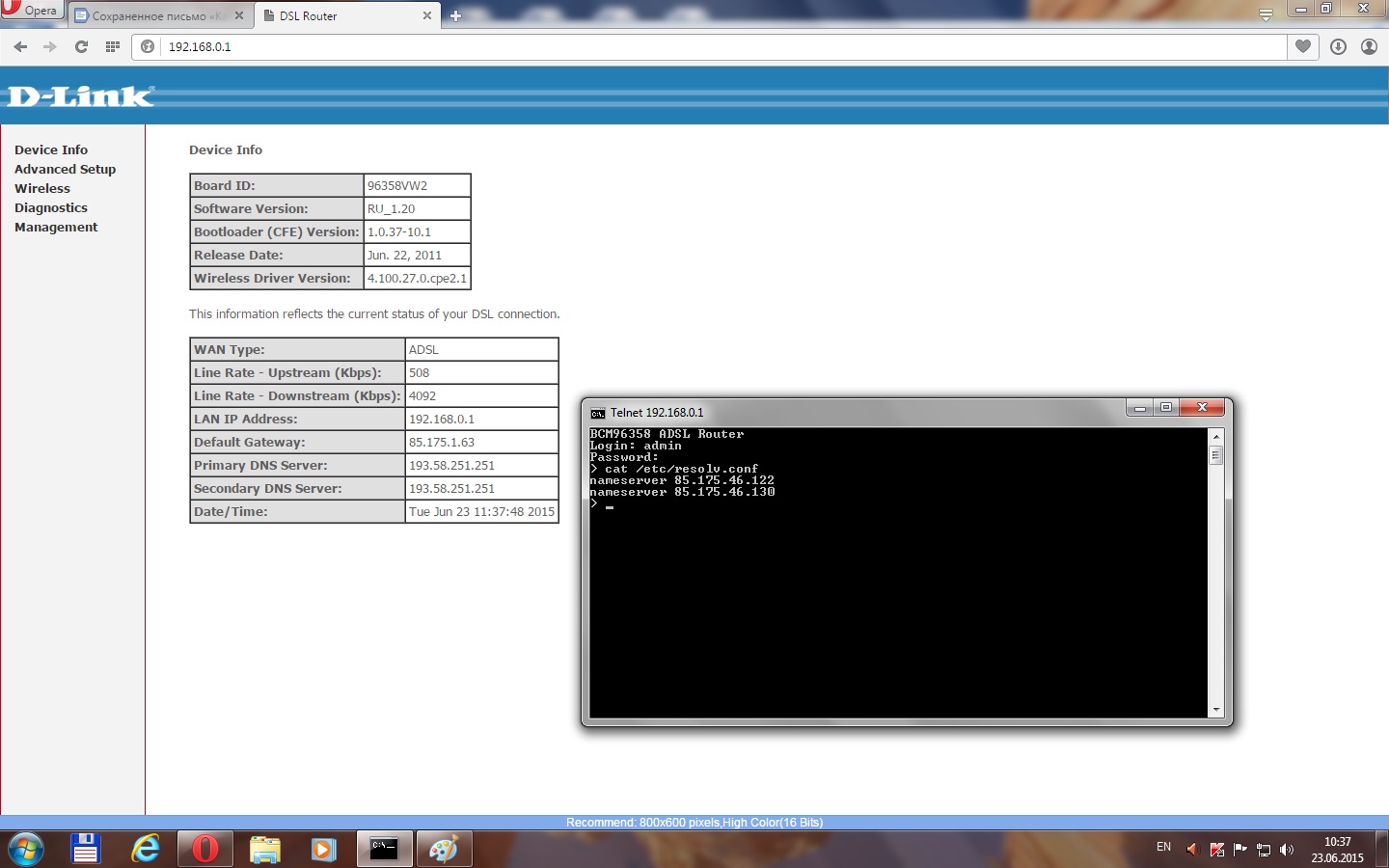Open Paint from the taskbar

tap(444, 850)
